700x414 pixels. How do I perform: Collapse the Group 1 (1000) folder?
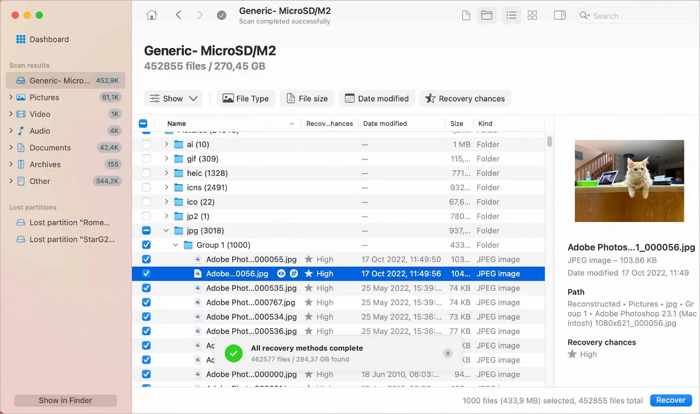click(176, 245)
